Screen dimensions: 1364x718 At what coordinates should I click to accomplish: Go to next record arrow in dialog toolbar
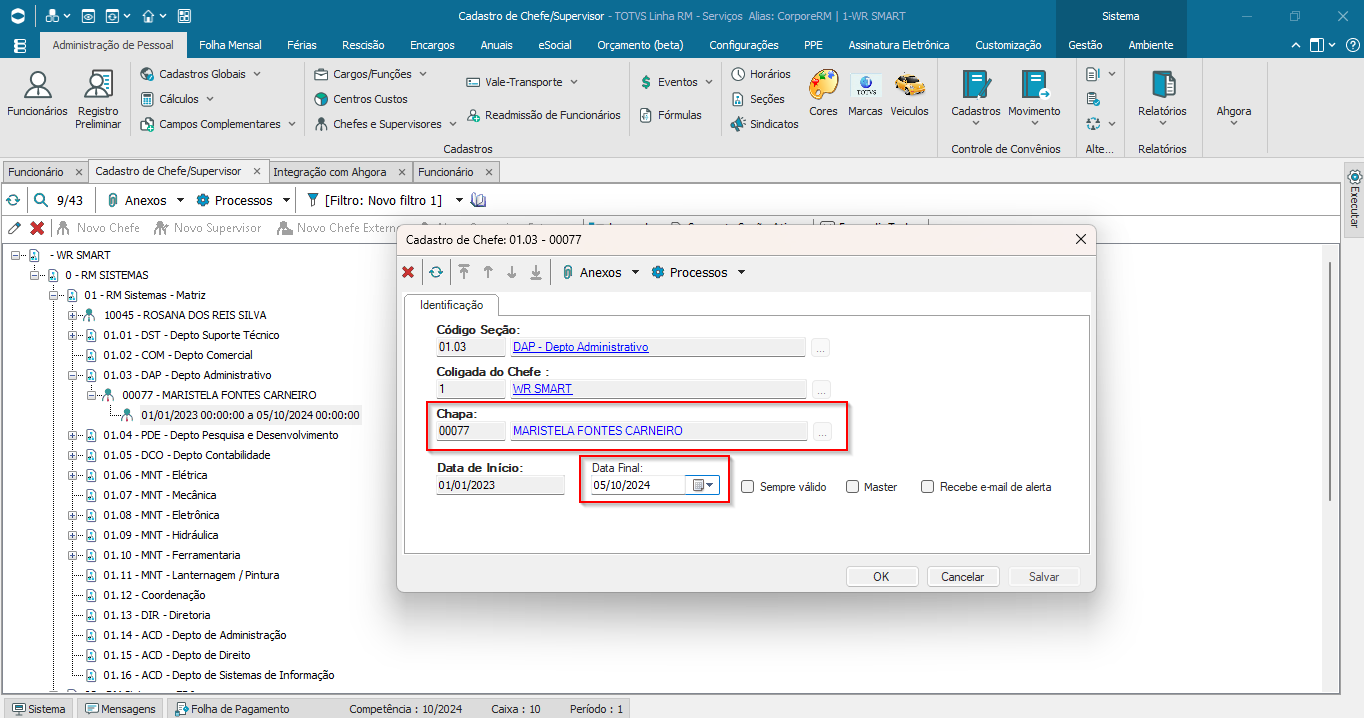pos(512,272)
